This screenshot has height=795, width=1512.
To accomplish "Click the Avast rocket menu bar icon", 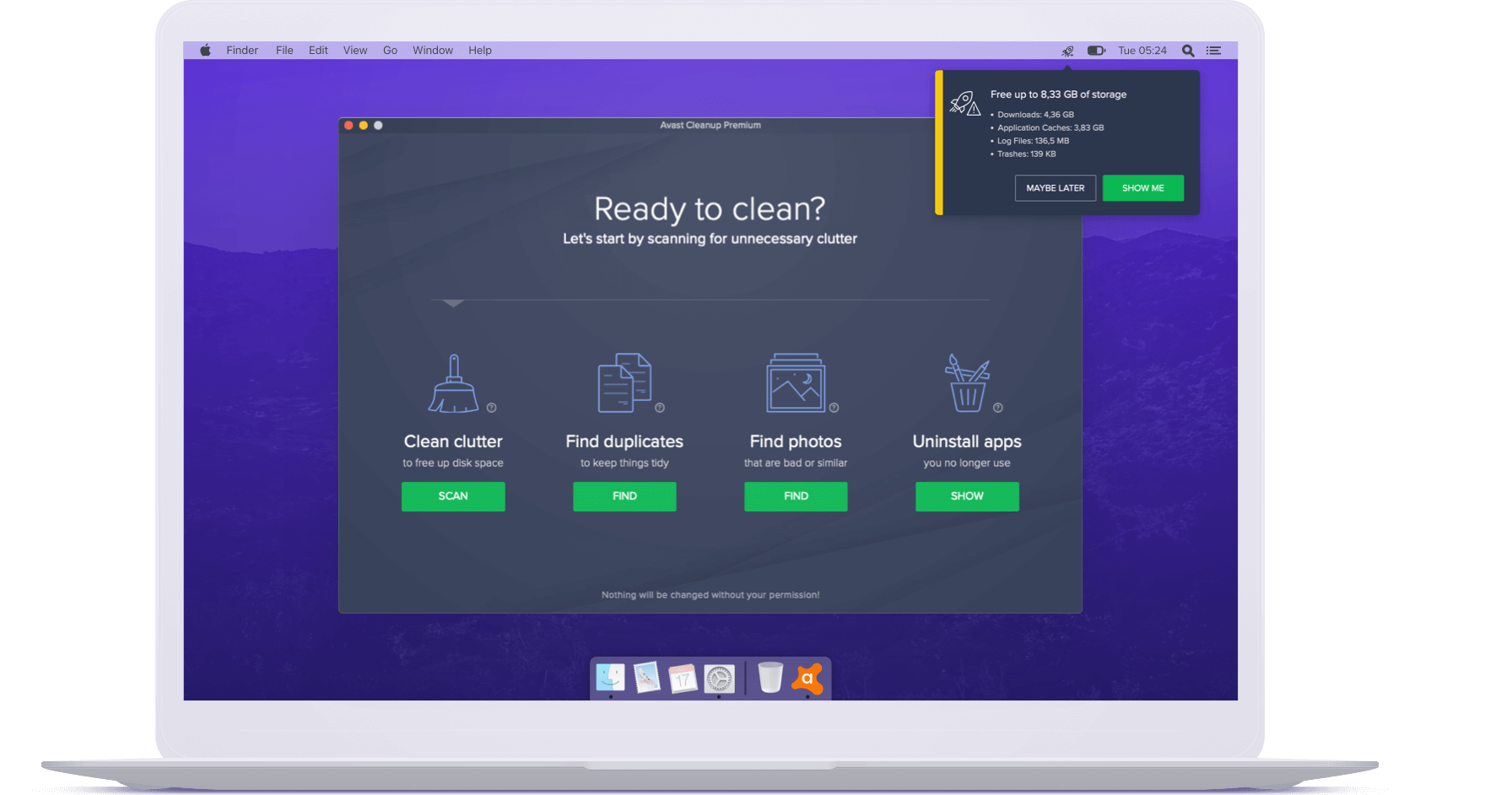I will (x=1067, y=51).
